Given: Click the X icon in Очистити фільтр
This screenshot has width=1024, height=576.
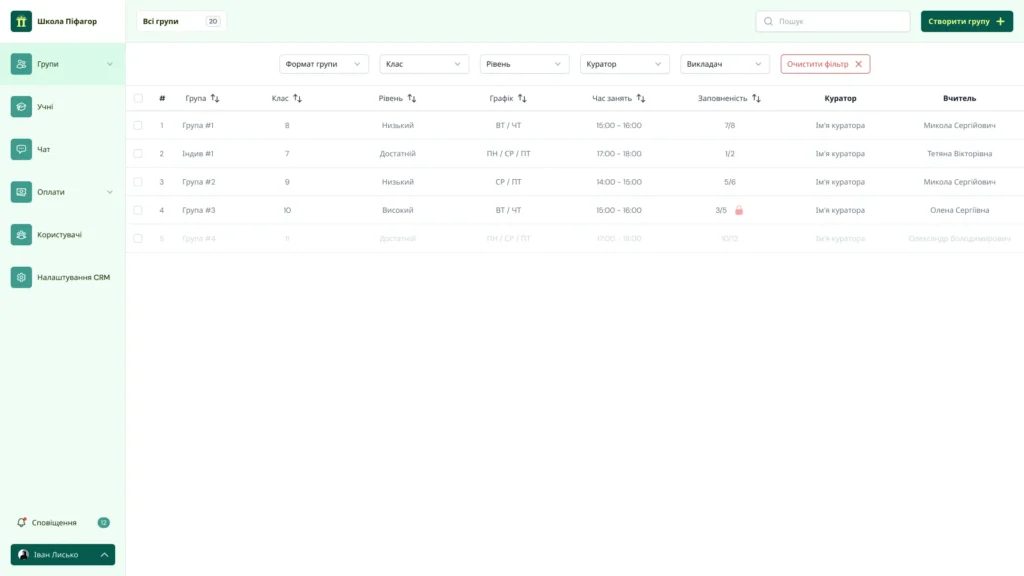Looking at the screenshot, I should 859,64.
